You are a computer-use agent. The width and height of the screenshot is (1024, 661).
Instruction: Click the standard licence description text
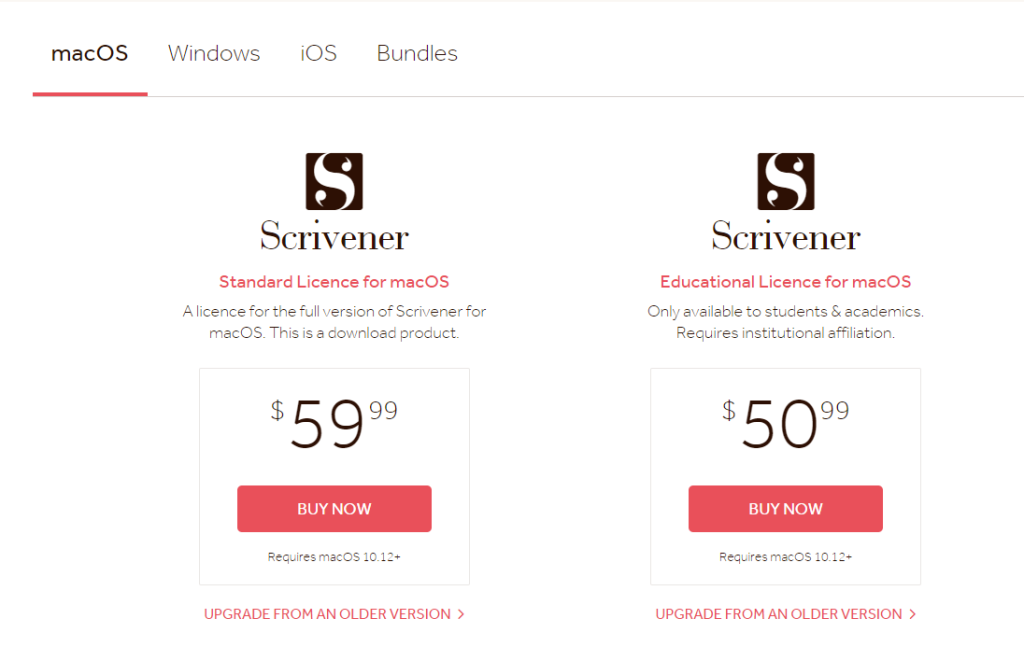(x=334, y=322)
